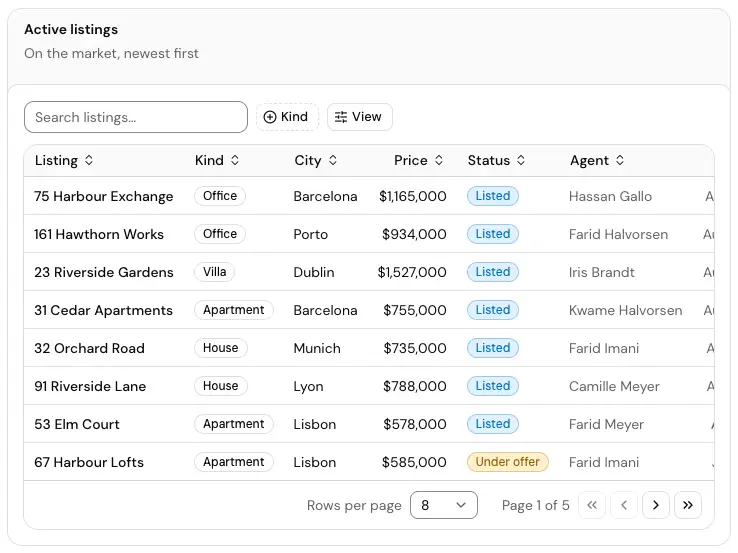Click the House badge for 32 Orchard Road
Viewport: 738px width, 553px height.
pos(221,348)
